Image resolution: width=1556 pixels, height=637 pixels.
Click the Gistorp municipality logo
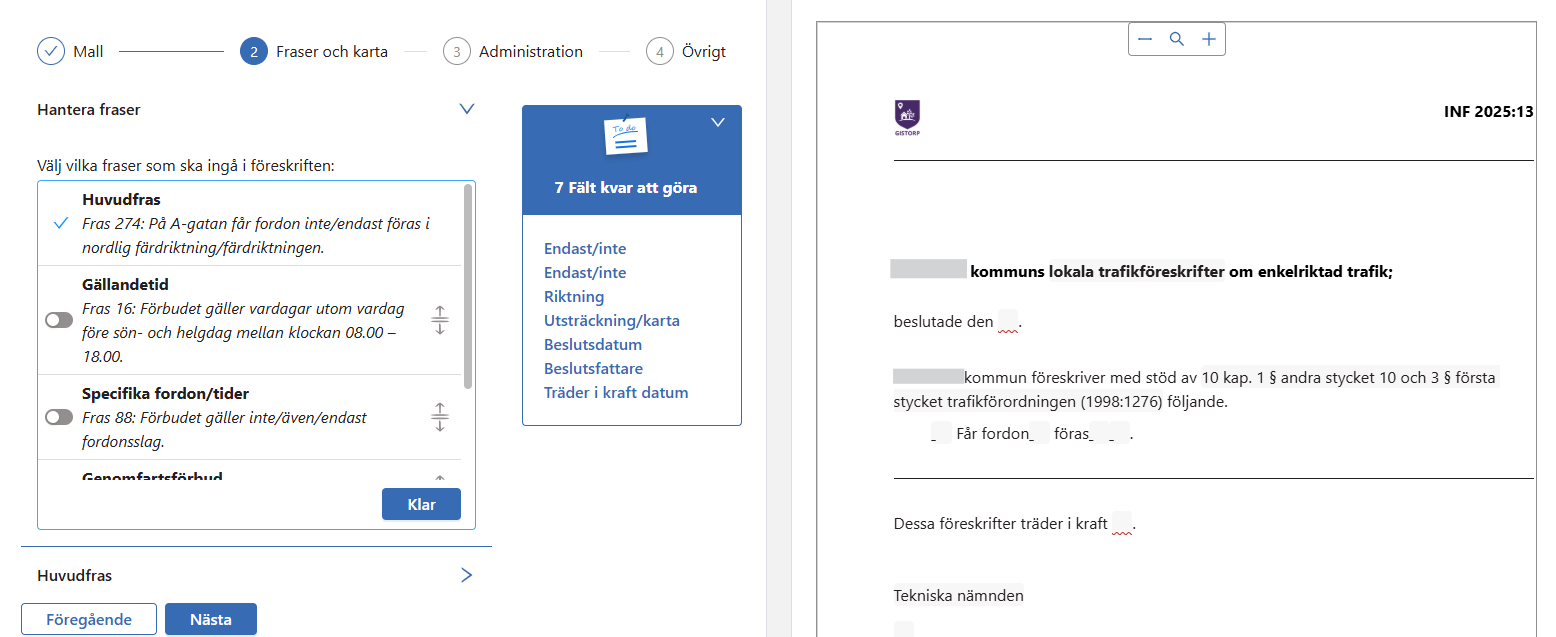pos(908,116)
